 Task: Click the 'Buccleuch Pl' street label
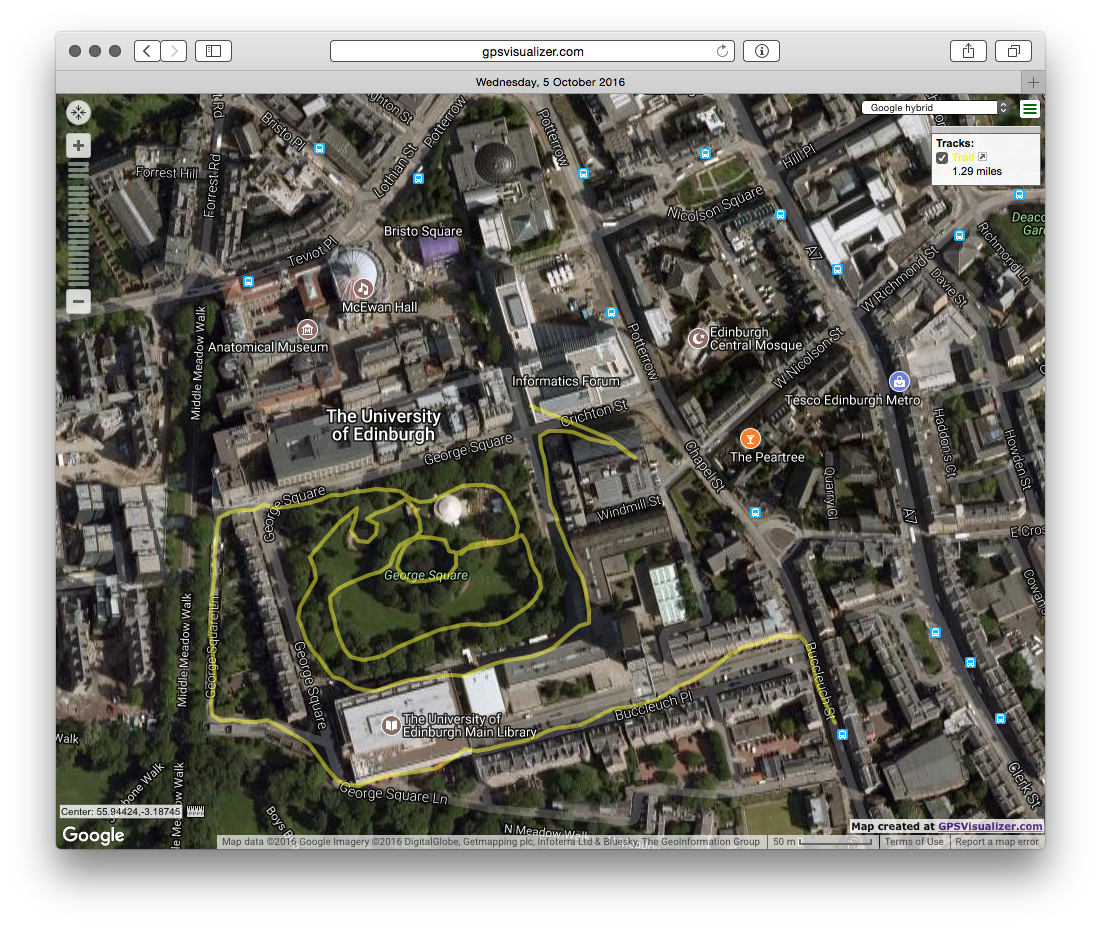(654, 706)
